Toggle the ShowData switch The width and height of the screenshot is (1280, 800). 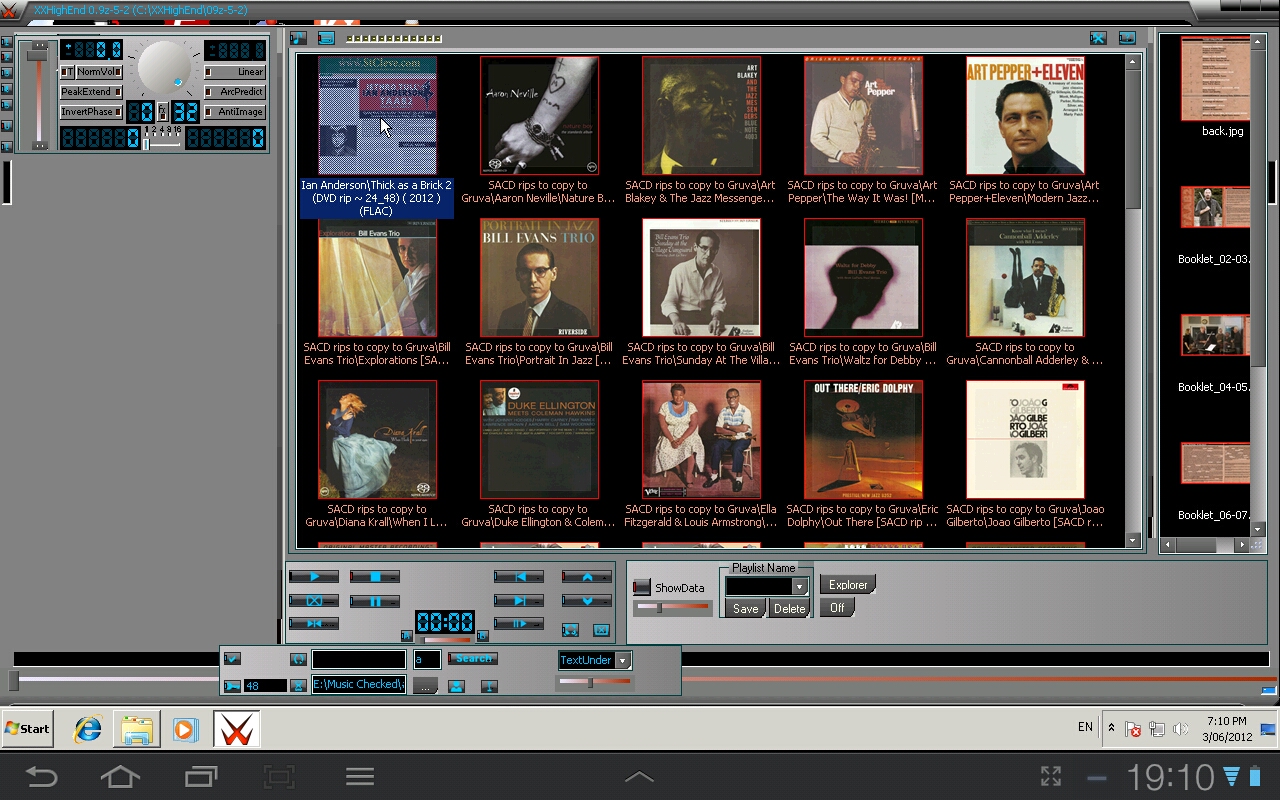[642, 587]
